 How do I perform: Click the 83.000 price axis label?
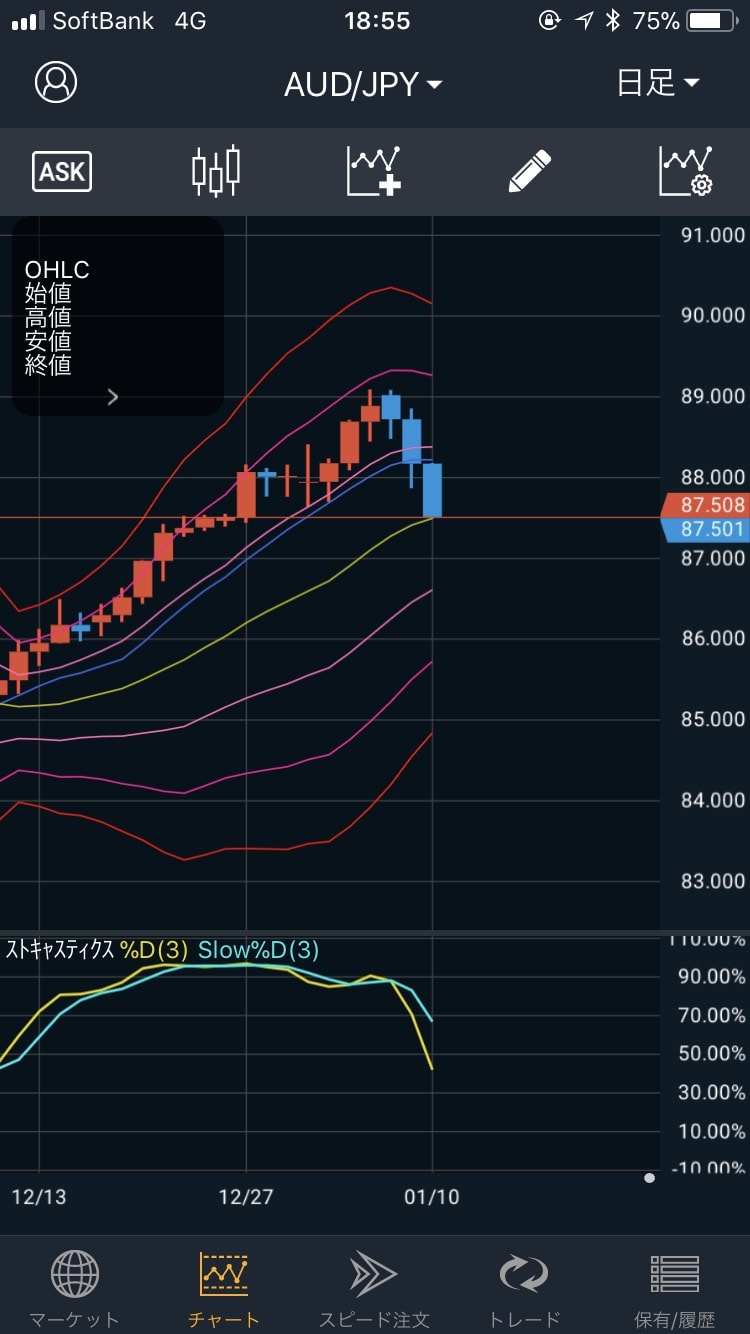point(713,881)
